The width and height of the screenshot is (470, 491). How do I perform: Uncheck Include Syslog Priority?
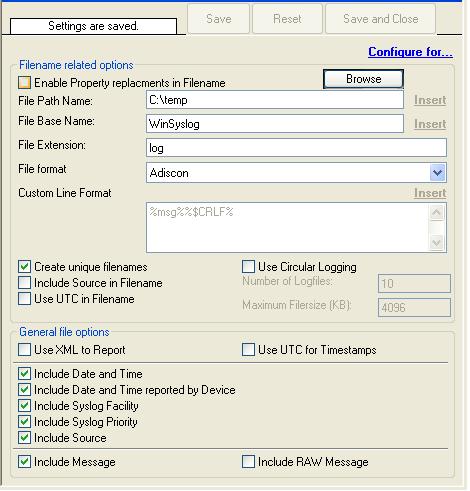[24, 422]
